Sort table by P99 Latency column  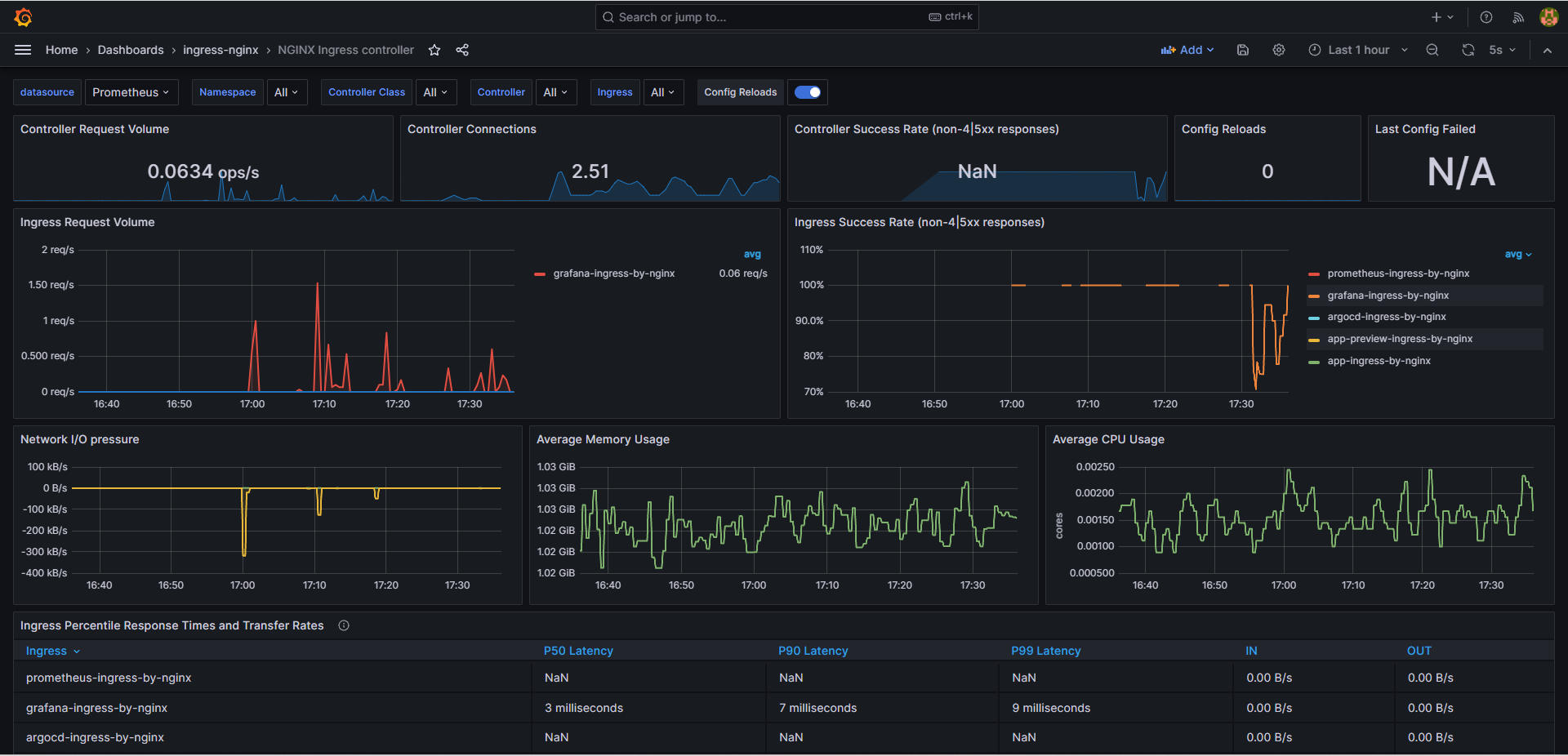click(x=1045, y=651)
